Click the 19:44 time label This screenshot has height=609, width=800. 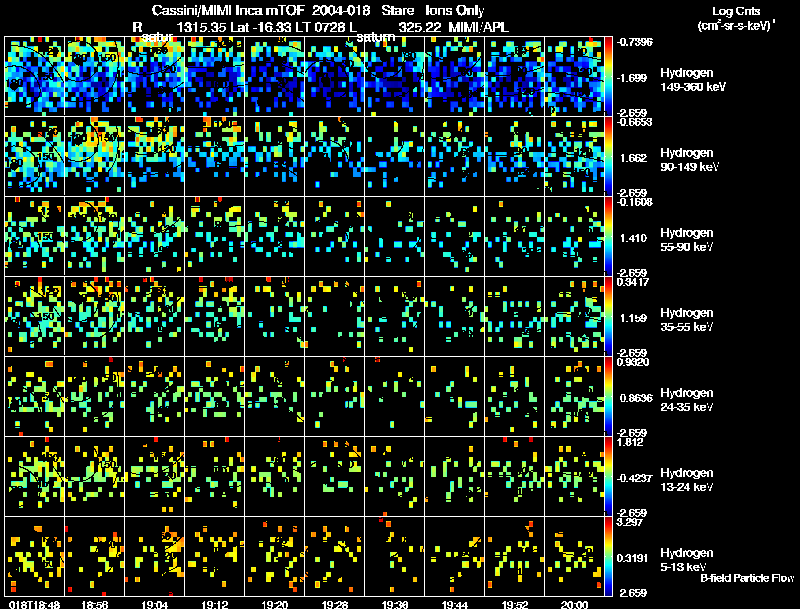click(454, 604)
